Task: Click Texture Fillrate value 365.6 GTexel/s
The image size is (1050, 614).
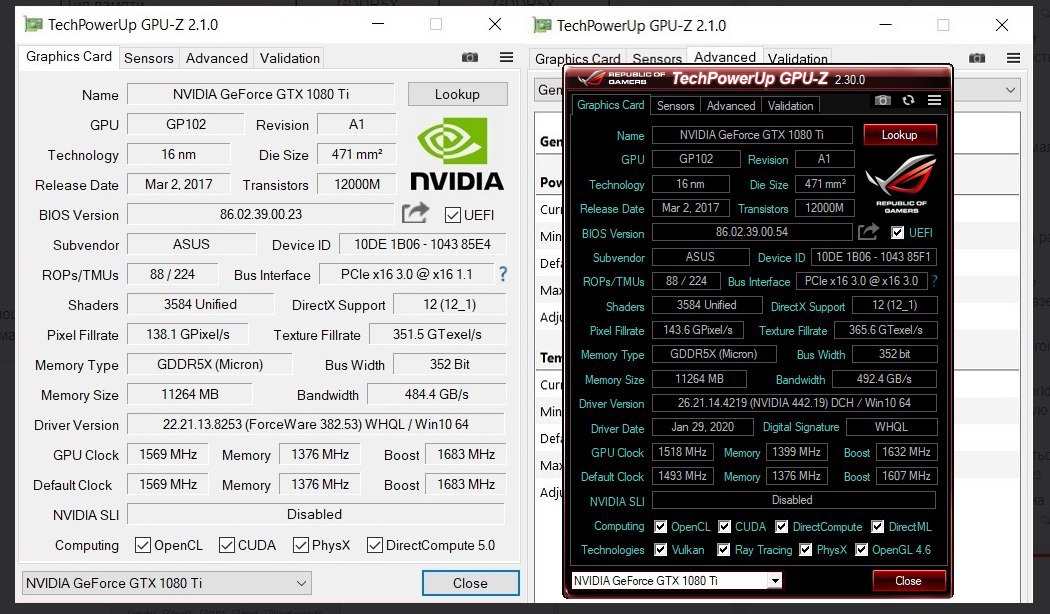Action: pyautogui.click(x=885, y=330)
